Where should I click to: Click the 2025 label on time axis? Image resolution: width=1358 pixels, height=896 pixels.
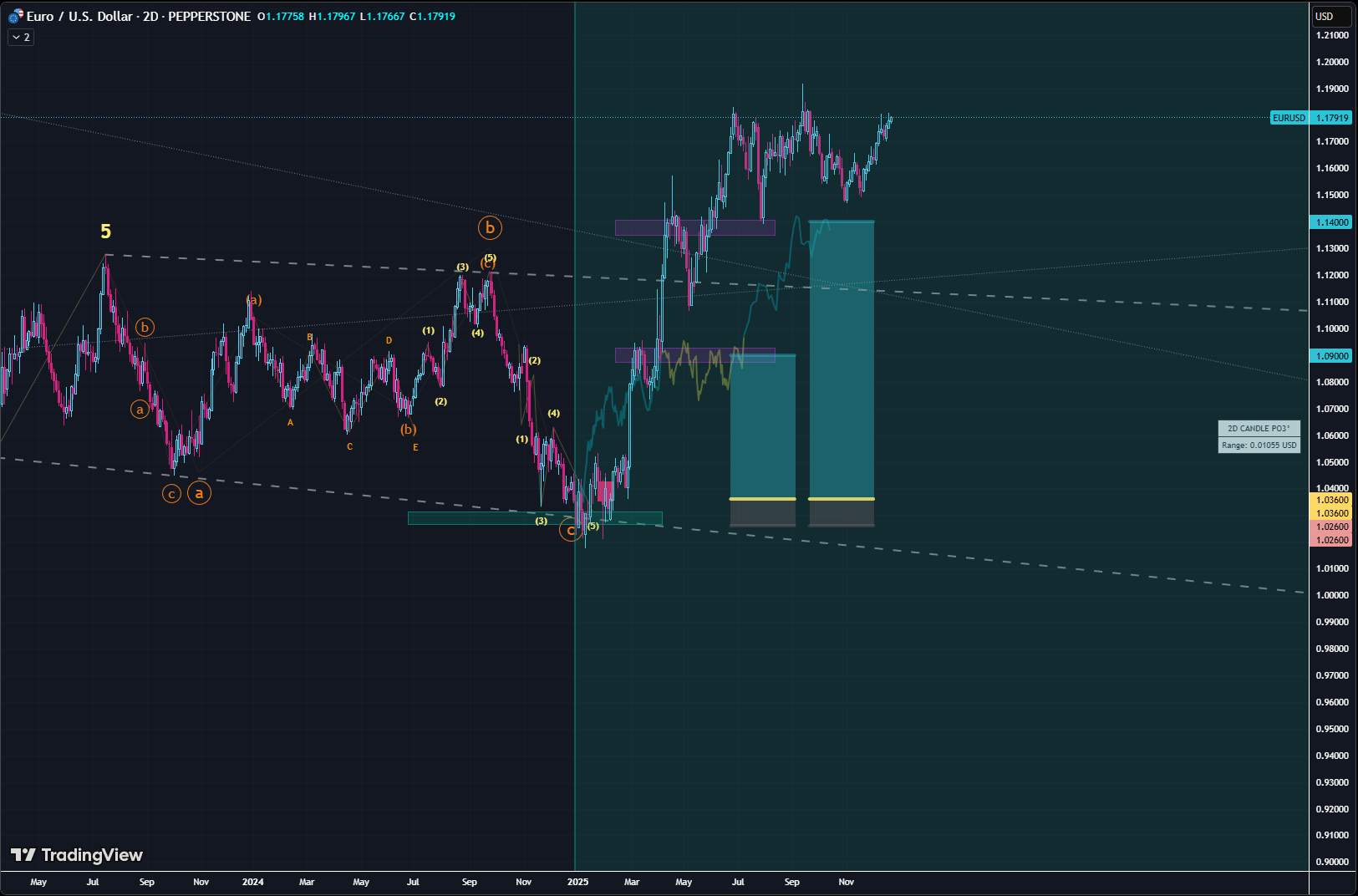click(x=577, y=882)
